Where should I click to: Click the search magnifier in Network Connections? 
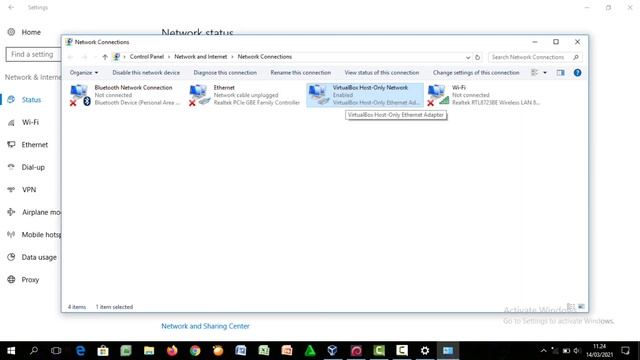click(576, 57)
